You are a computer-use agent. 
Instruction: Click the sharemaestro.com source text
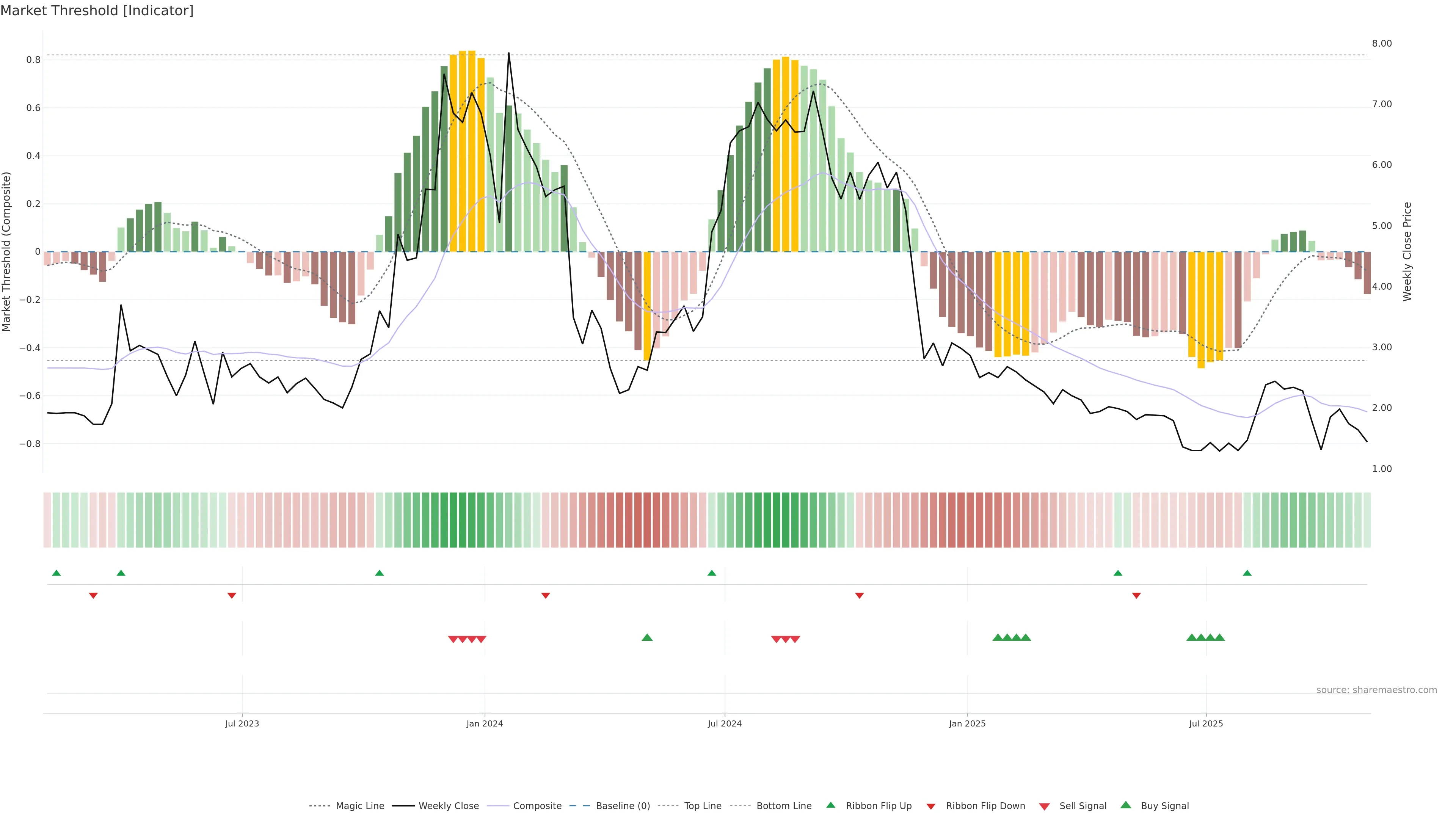pyautogui.click(x=1376, y=690)
